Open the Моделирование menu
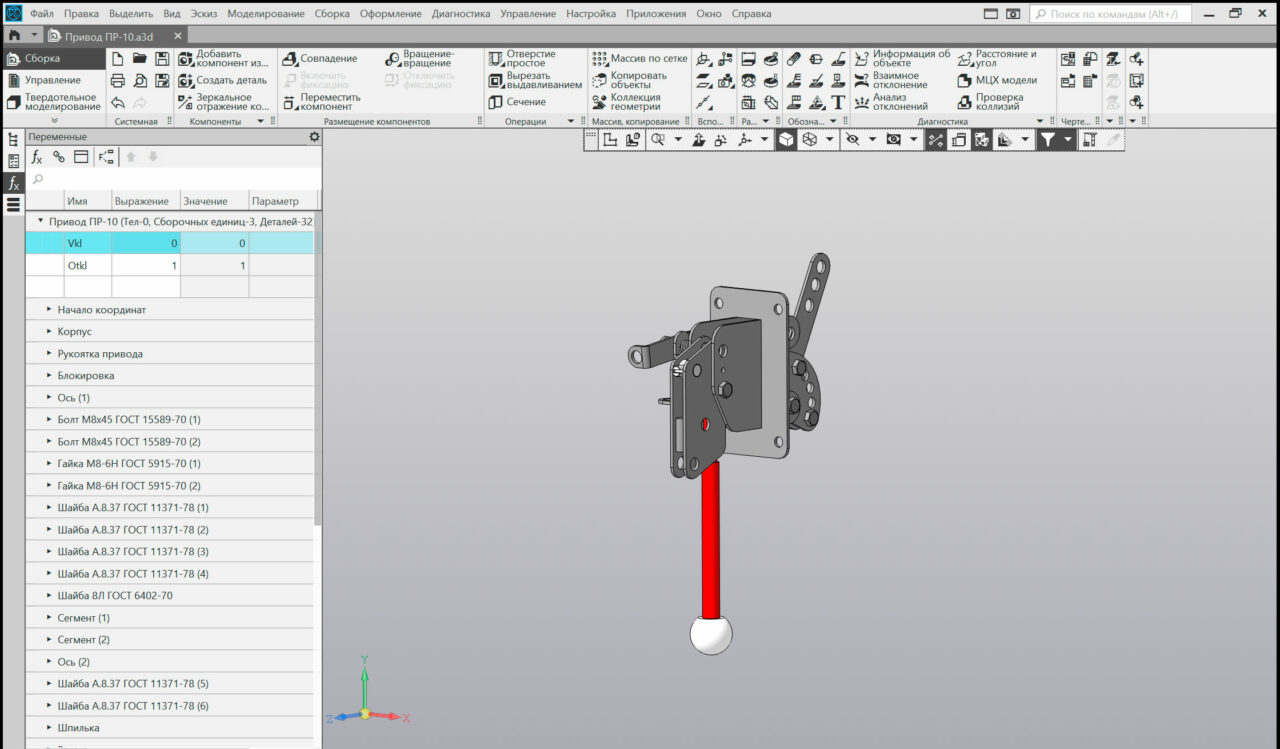This screenshot has height=749, width=1280. pos(265,14)
